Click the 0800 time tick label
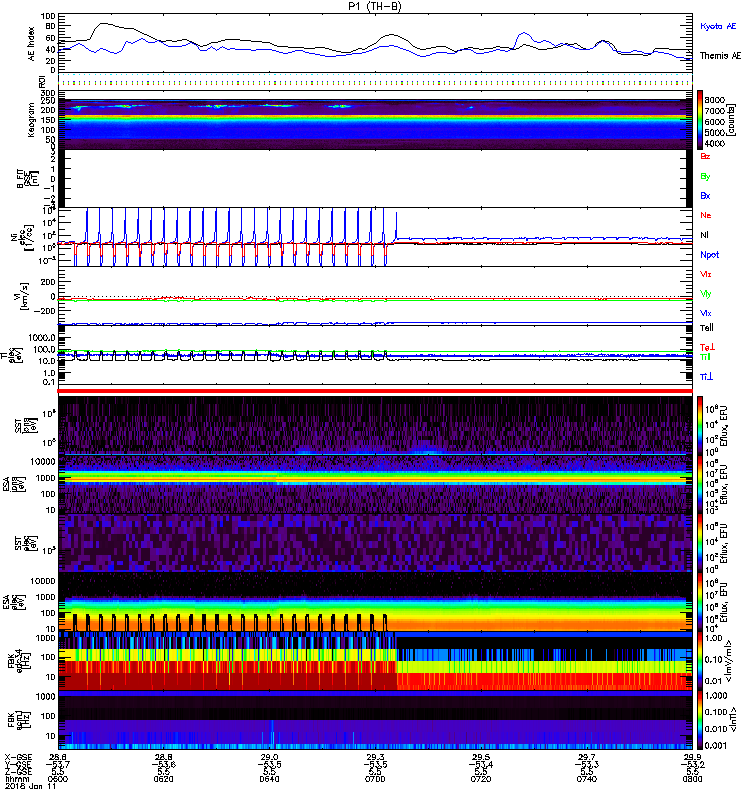750x800 pixels. click(692, 779)
